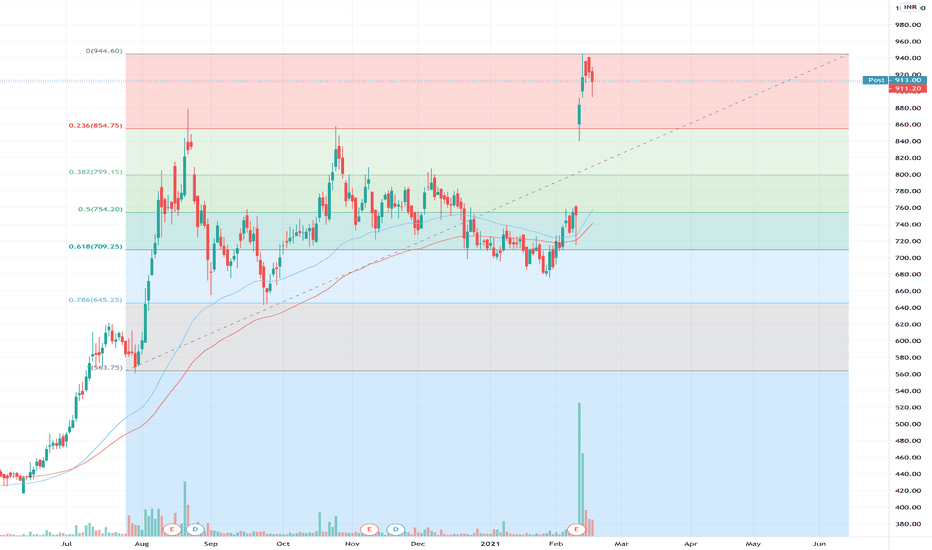Click the Apr label on time axis
The width and height of the screenshot is (932, 550).
click(x=691, y=544)
